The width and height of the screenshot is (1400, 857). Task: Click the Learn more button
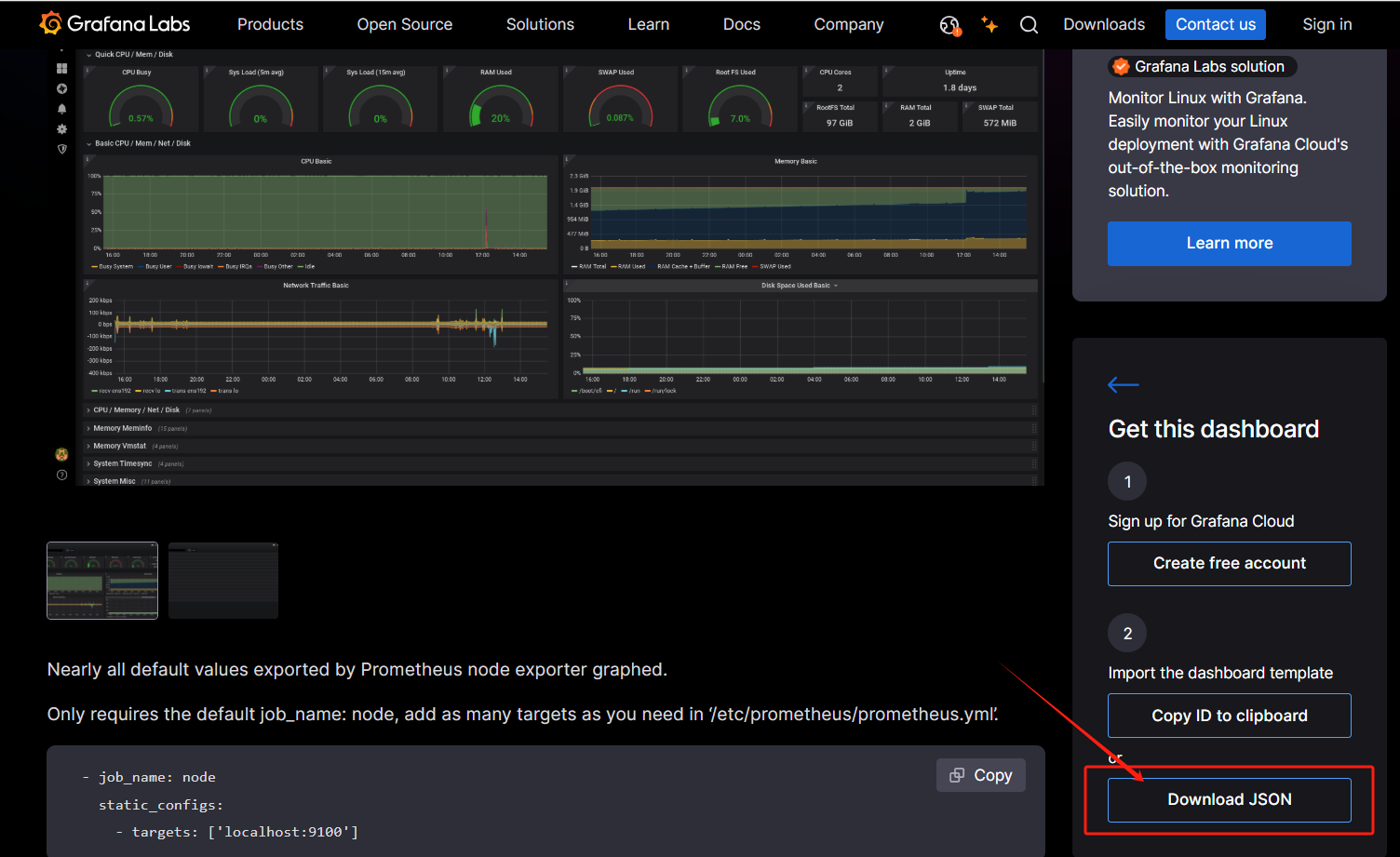(x=1230, y=244)
